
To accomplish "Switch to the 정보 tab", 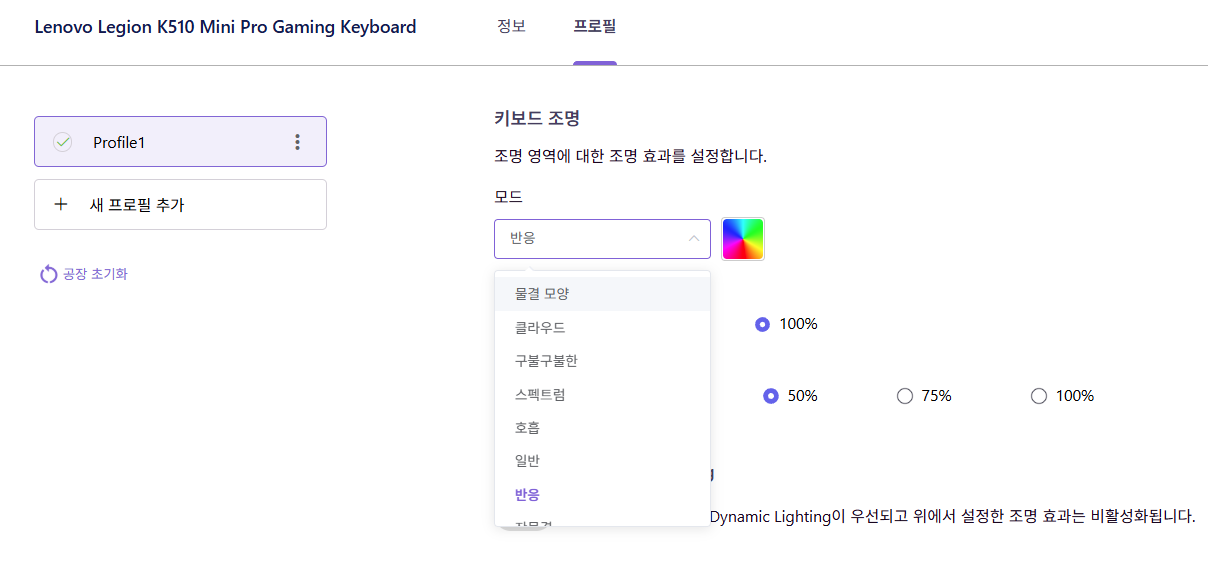I will tap(511, 26).
